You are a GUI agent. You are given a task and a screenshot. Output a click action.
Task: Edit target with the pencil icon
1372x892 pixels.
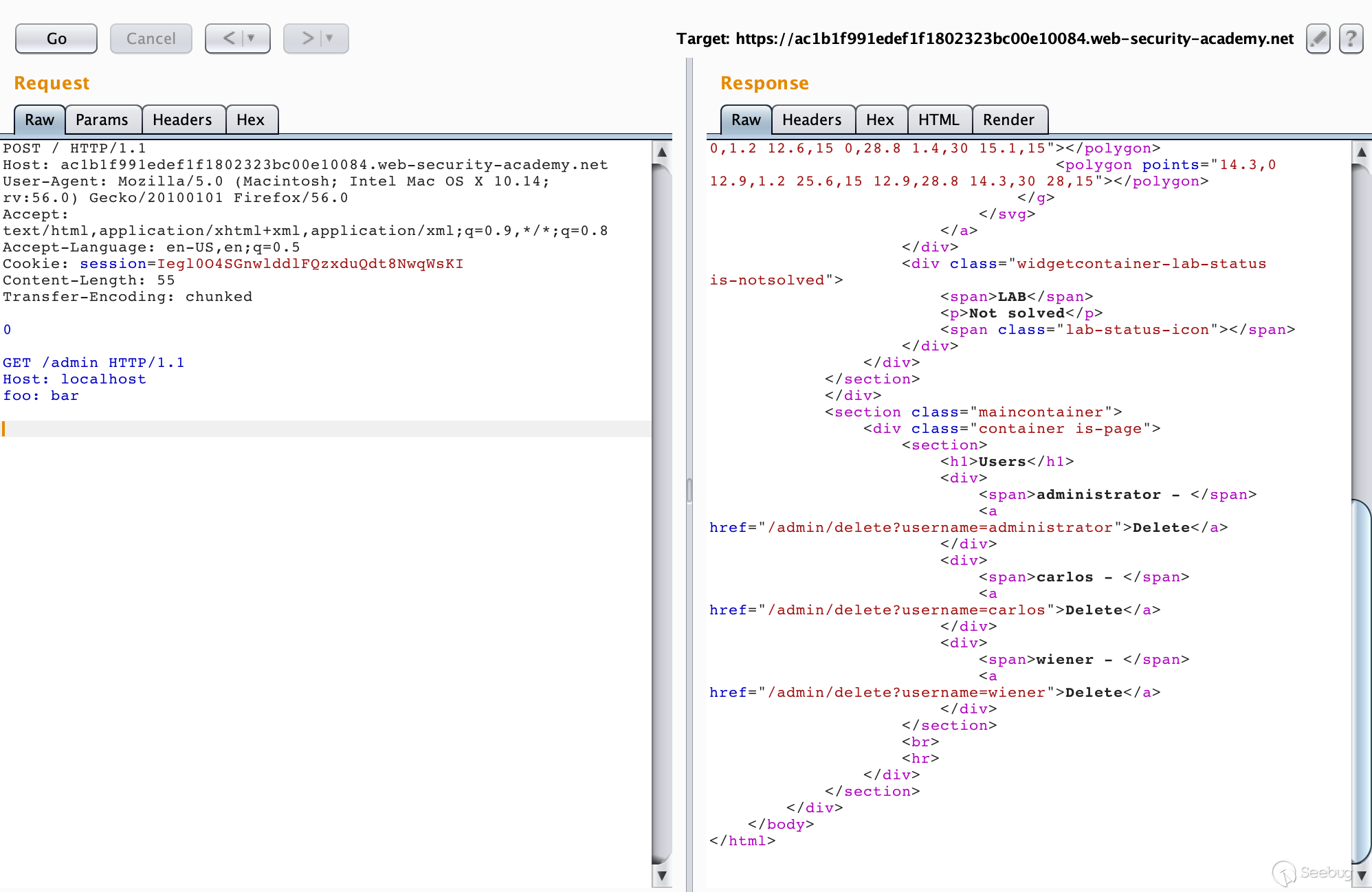pos(1318,38)
